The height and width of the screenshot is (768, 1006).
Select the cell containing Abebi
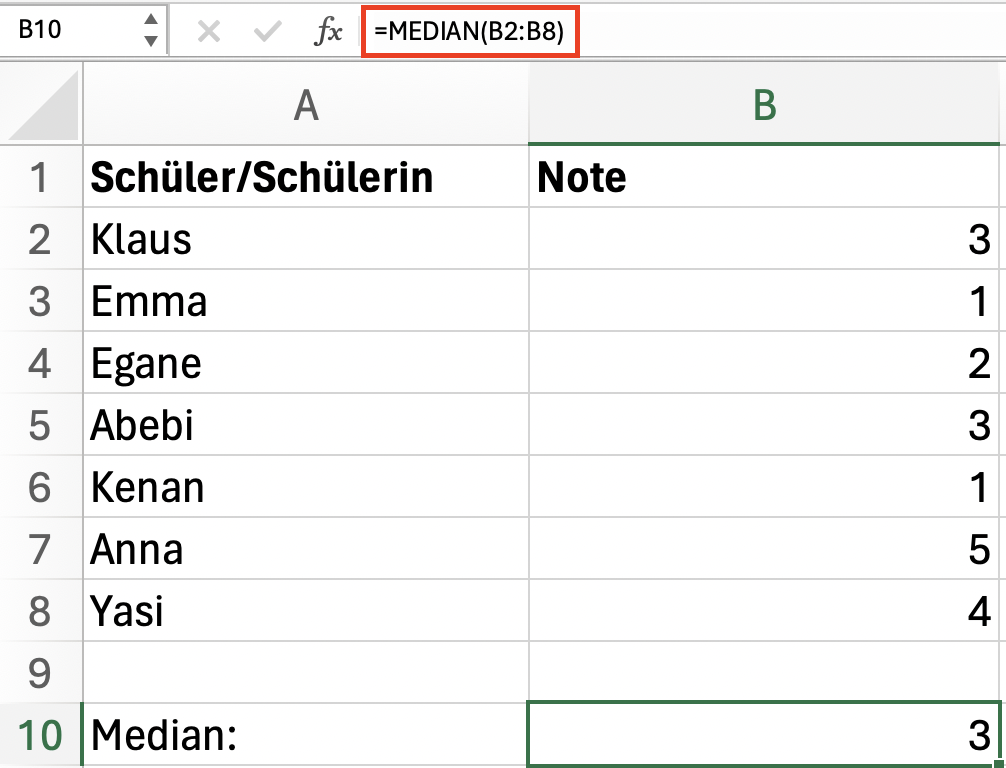pyautogui.click(x=306, y=425)
